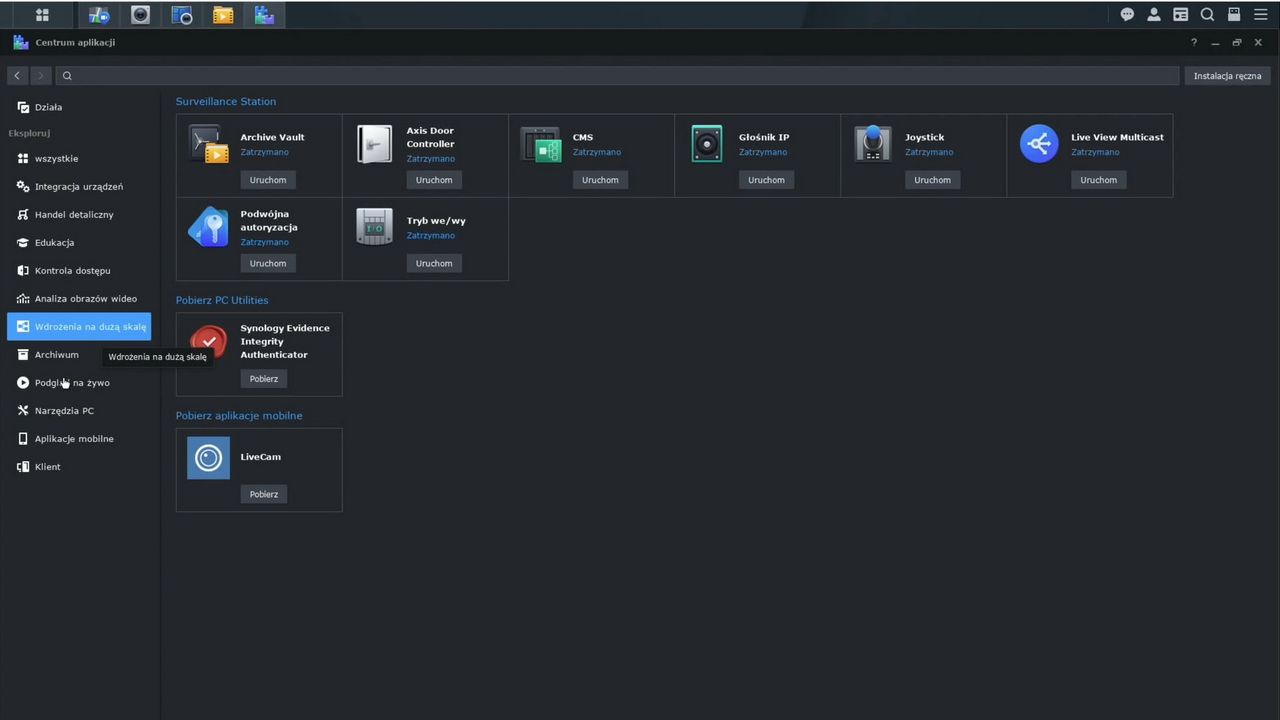Select Handel detaliczny category

[x=79, y=214]
